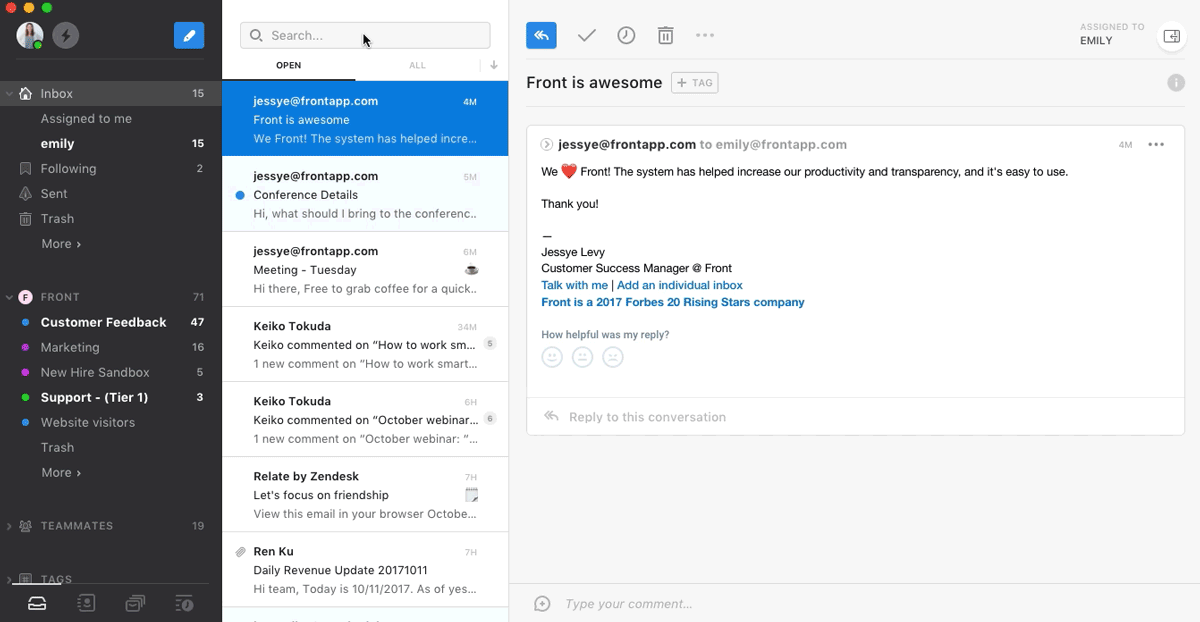Change sort order with the arrow icon

click(x=493, y=65)
